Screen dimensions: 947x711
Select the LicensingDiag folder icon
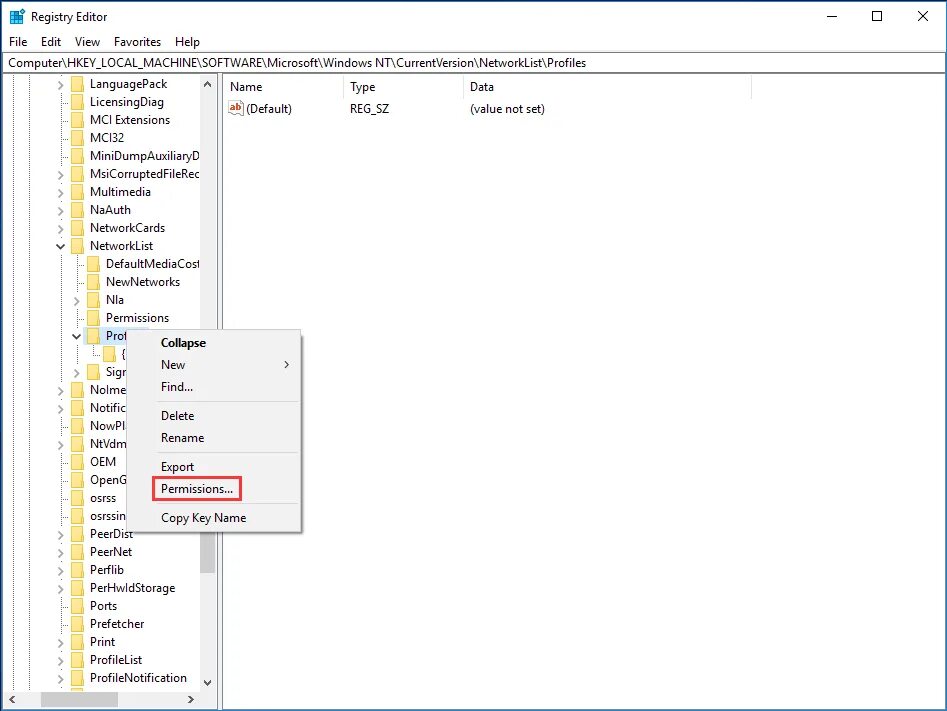point(77,102)
